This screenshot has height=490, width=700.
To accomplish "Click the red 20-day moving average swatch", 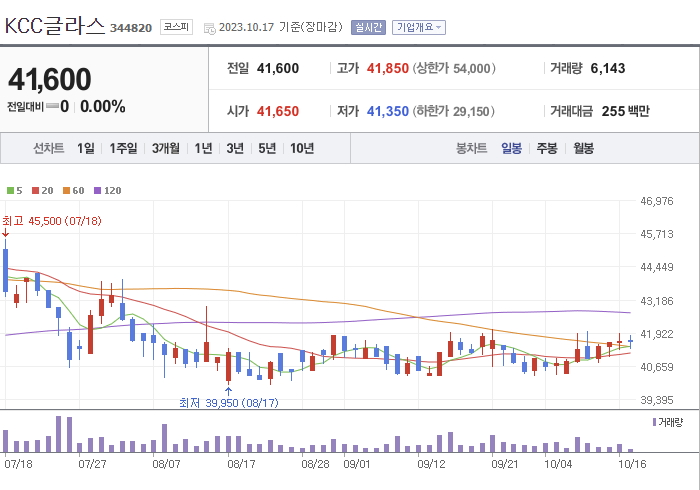I will (x=36, y=191).
